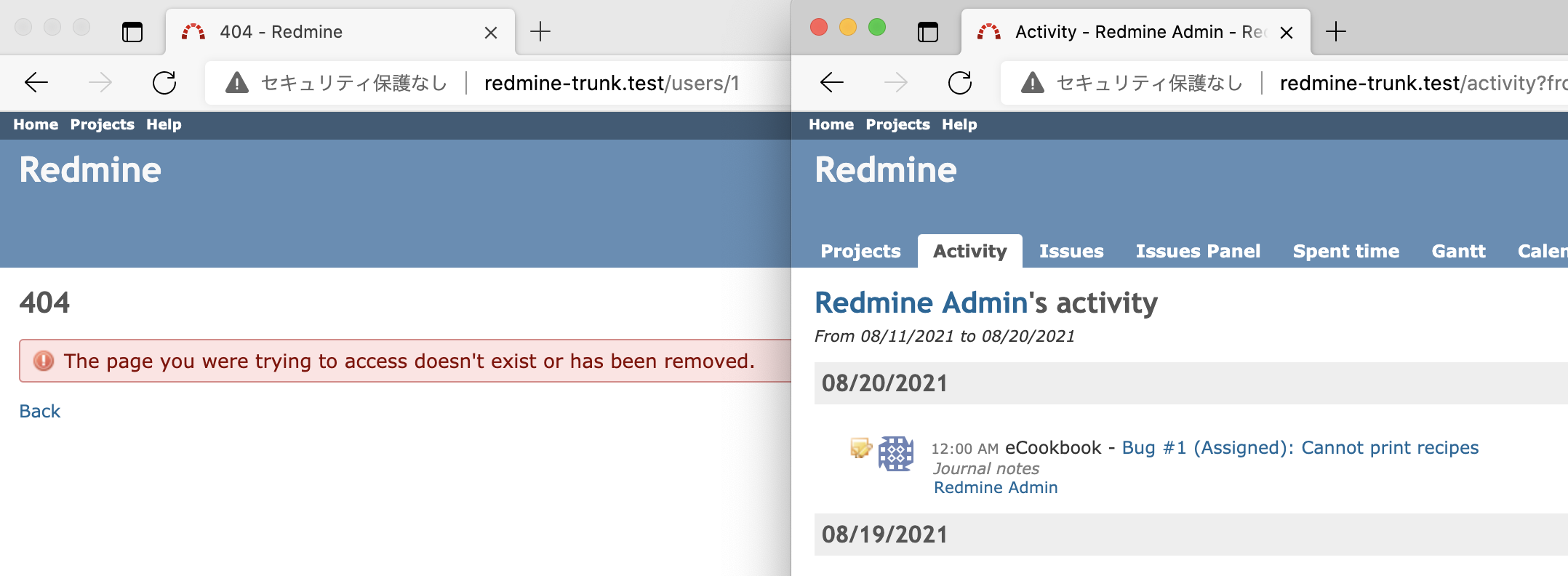
Task: Click the Journal notes description text
Action: 986,468
